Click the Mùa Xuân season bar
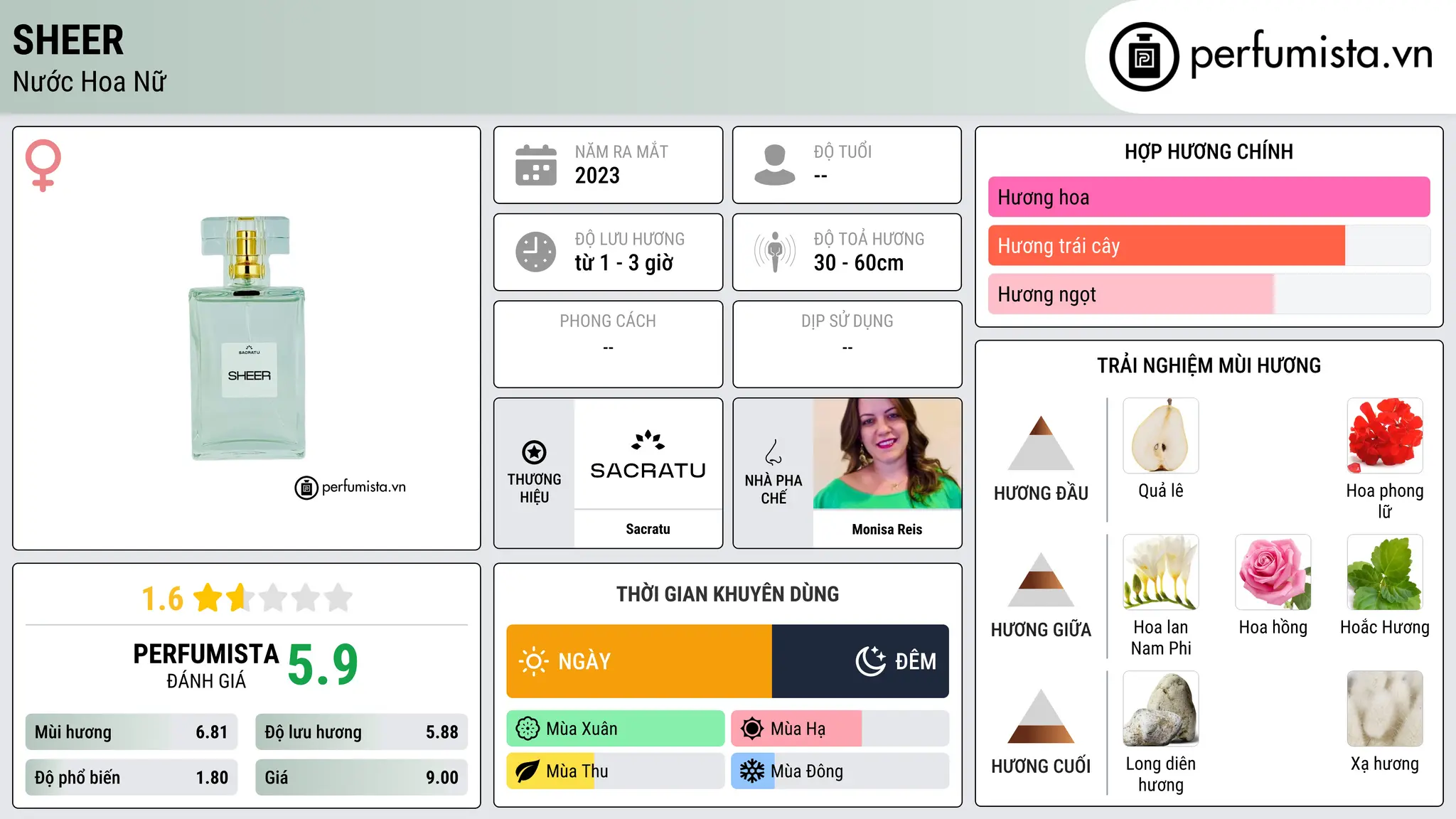The width and height of the screenshot is (1456, 819). click(616, 729)
